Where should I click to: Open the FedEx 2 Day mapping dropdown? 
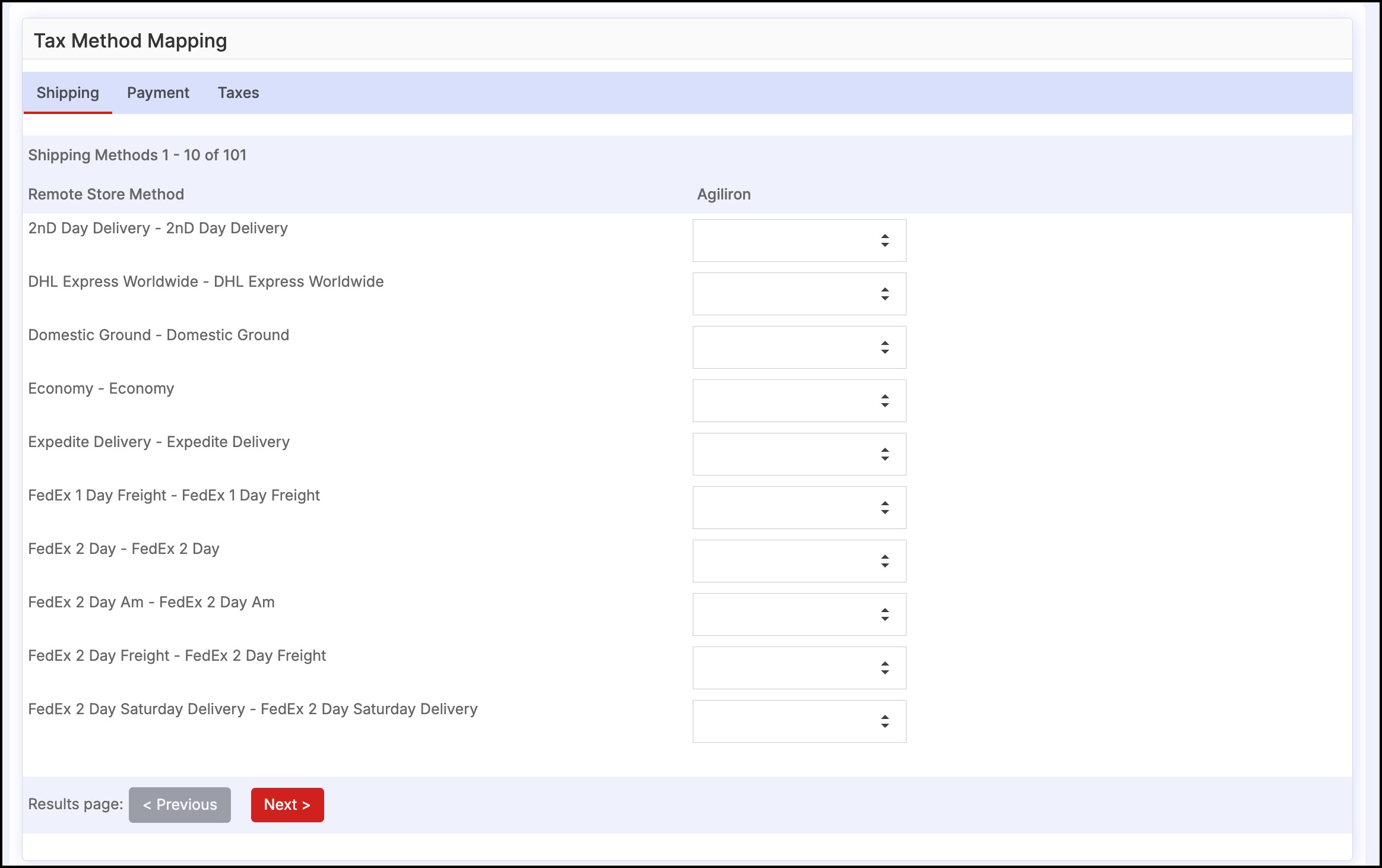click(x=799, y=561)
